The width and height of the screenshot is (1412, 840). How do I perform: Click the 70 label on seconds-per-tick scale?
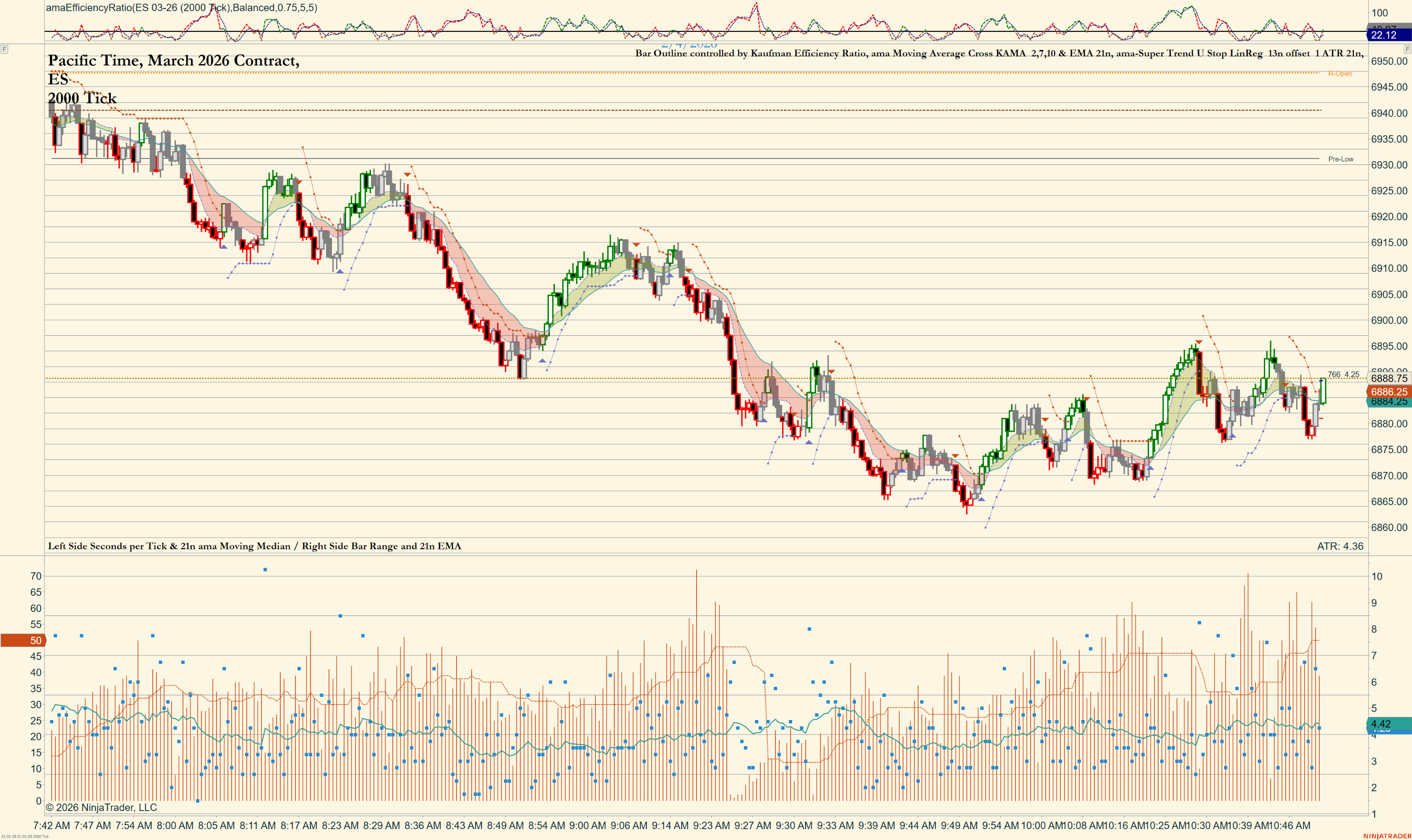point(36,576)
